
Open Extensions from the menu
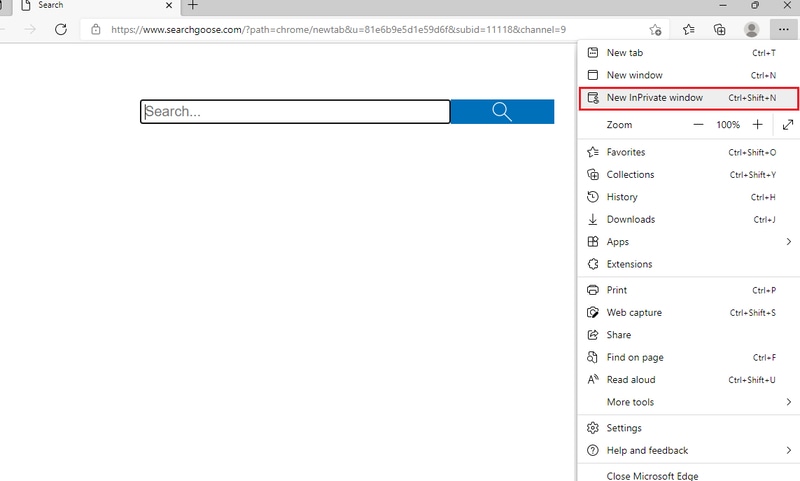pos(688,264)
